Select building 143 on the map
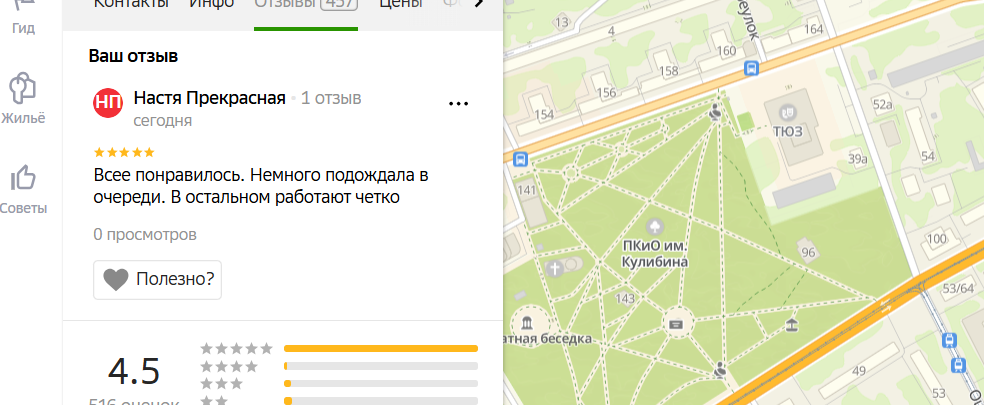 625,298
